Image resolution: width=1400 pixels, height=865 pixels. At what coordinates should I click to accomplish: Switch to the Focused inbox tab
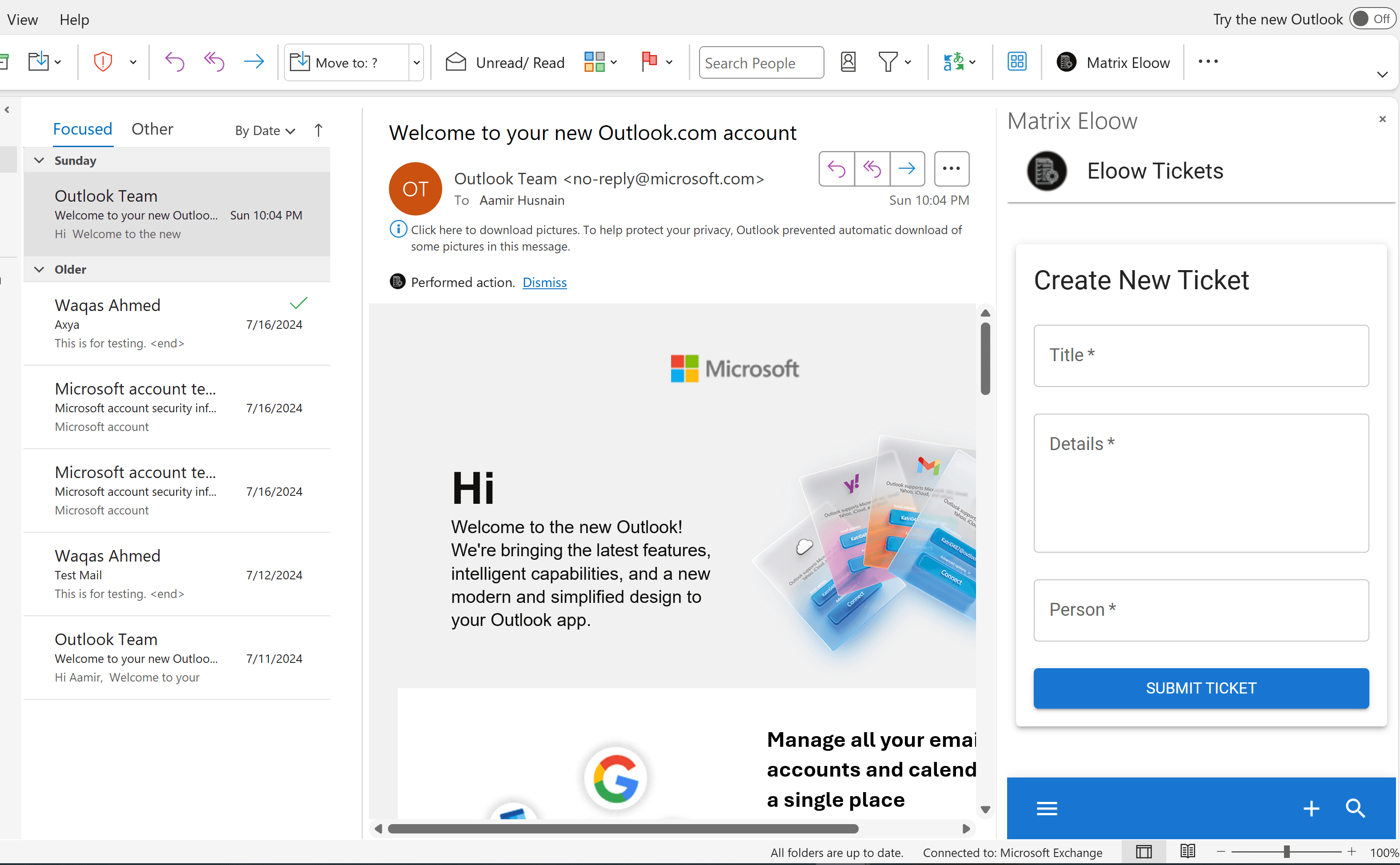82,129
